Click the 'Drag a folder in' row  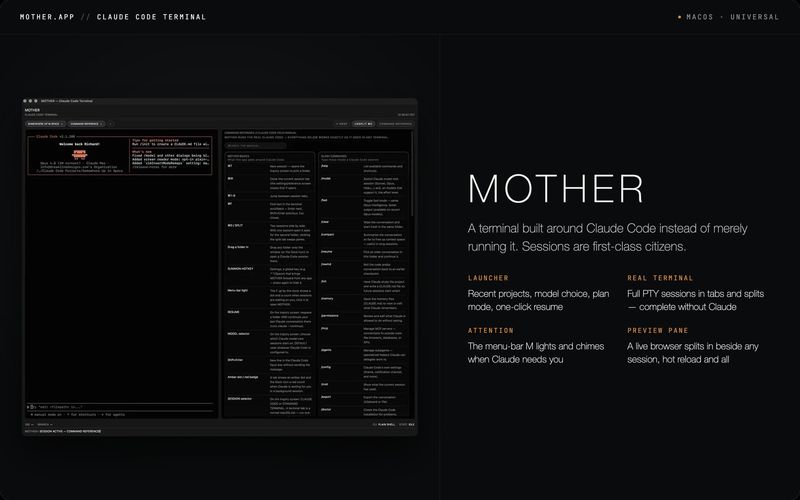click(270, 254)
